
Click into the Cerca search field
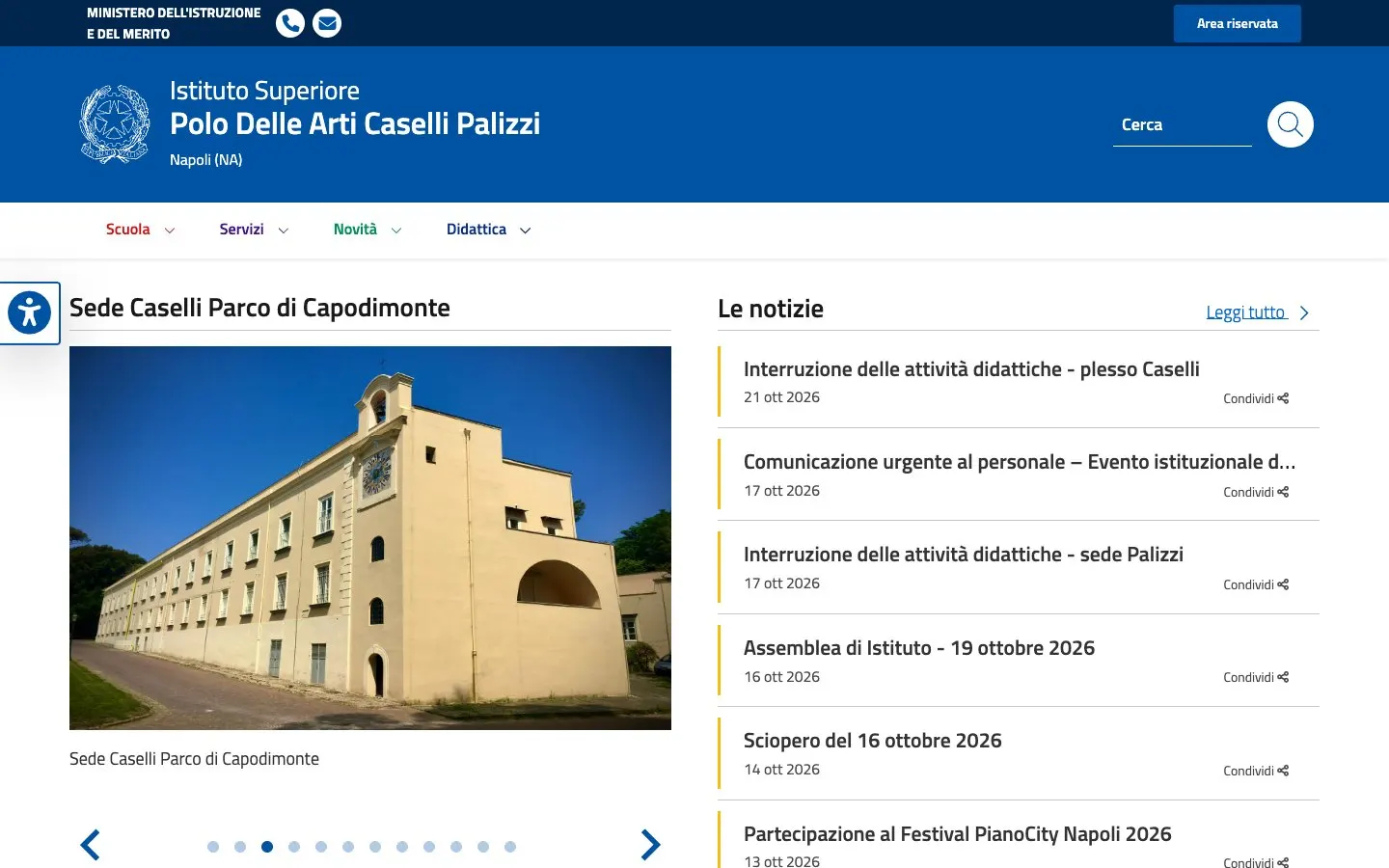1183,125
